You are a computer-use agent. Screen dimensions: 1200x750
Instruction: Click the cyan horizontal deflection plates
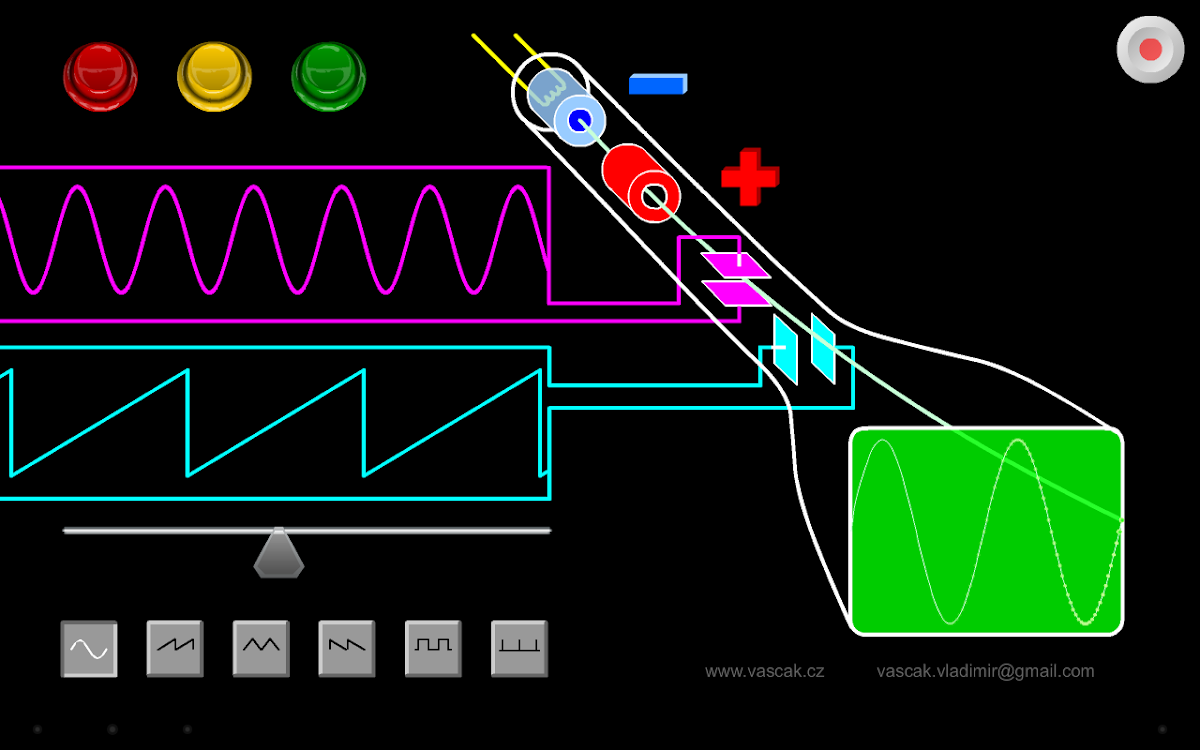coord(803,349)
